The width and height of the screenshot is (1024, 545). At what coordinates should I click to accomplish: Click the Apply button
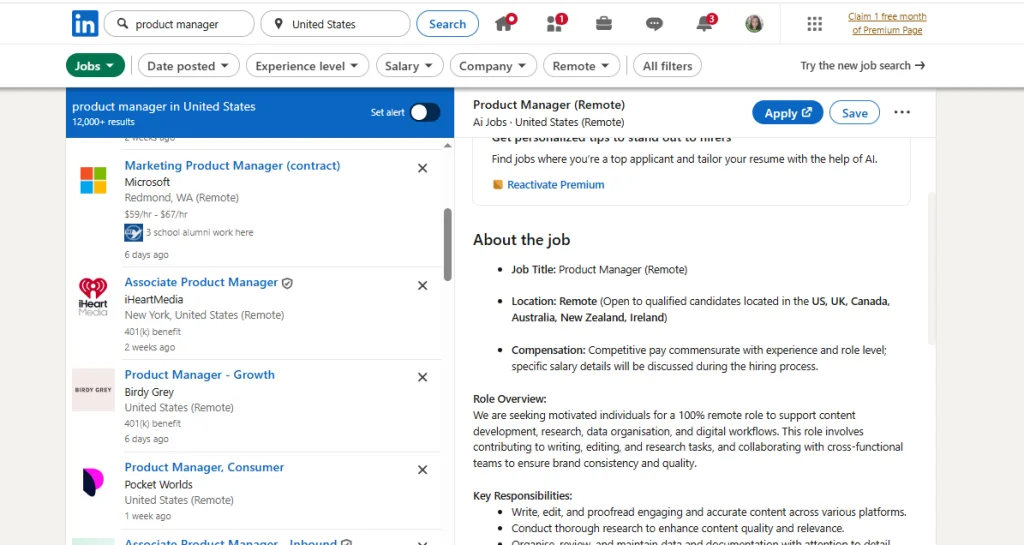point(788,112)
